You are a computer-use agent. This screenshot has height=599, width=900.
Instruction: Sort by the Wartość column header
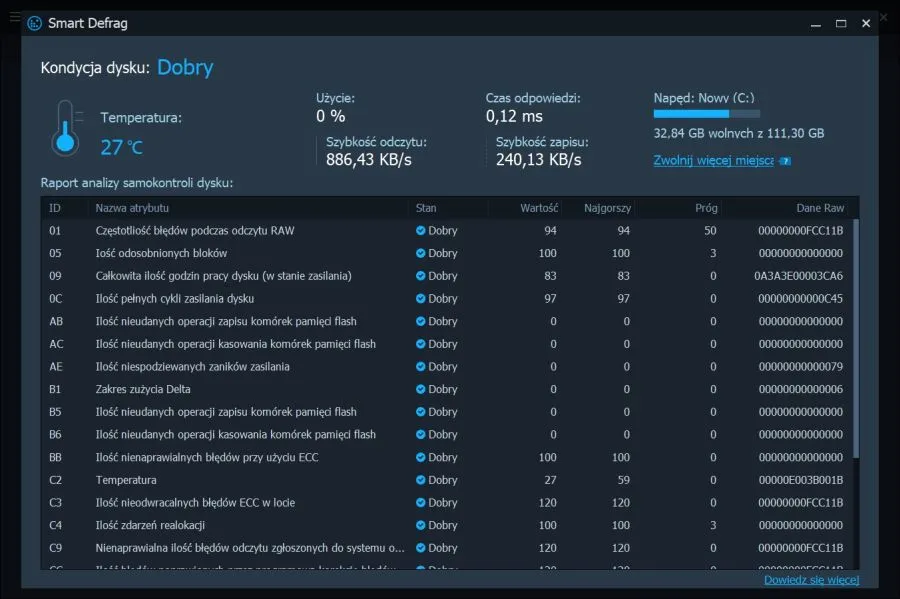(538, 208)
